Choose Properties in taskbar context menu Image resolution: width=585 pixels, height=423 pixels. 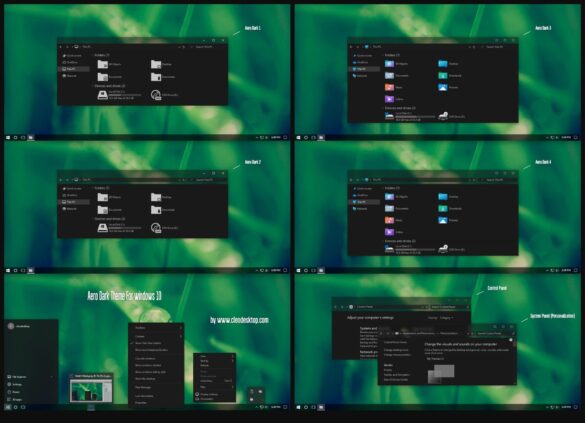click(156, 403)
